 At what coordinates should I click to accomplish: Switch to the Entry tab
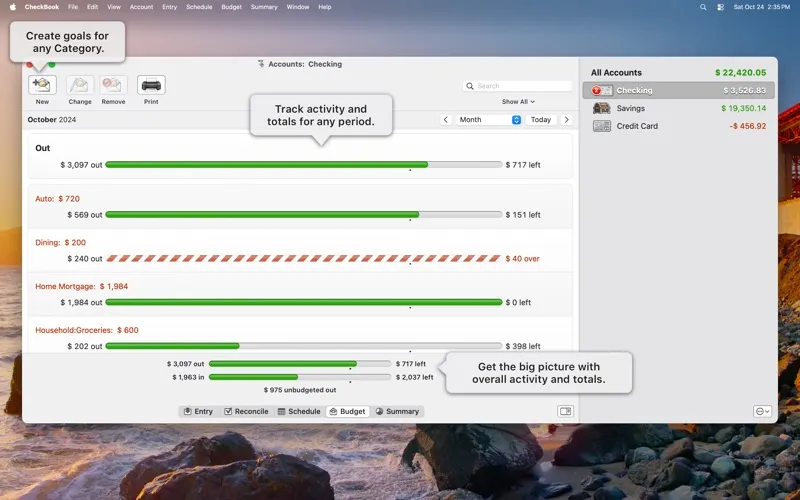pos(198,411)
